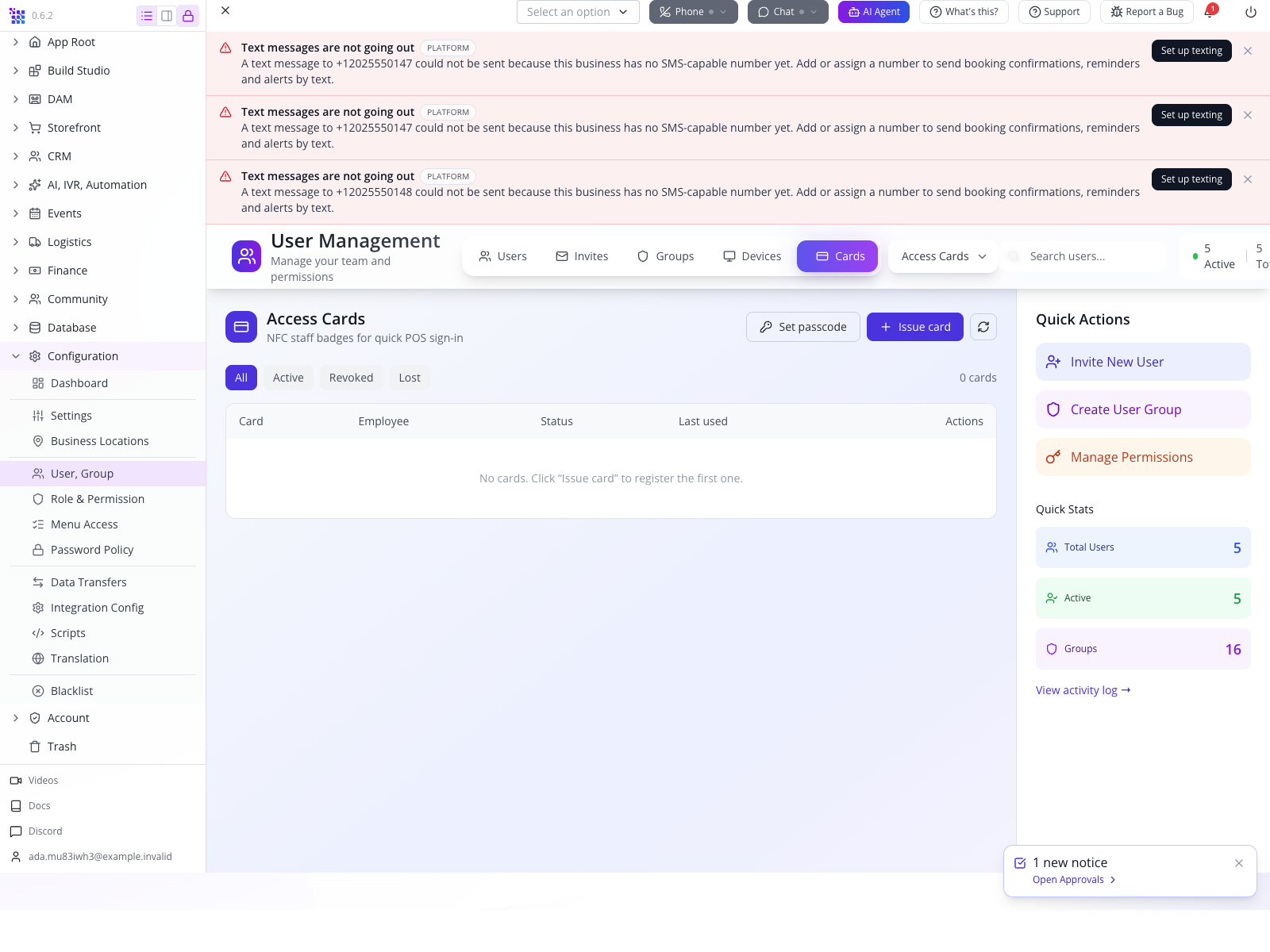Collapse the Configuration section
This screenshot has height=952, width=1270.
(x=16, y=356)
